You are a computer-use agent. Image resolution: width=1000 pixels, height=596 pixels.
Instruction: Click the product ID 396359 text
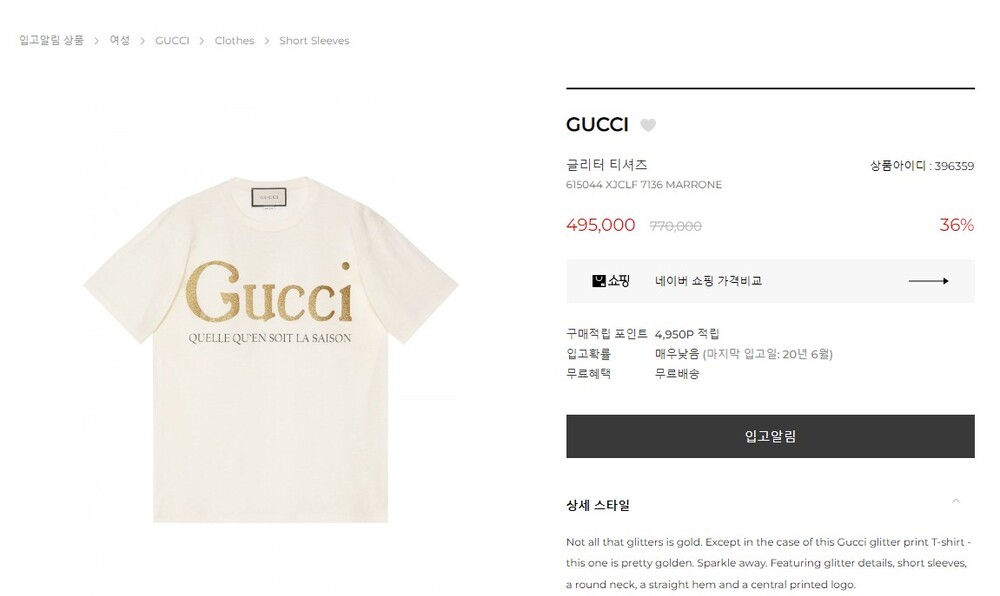(x=954, y=166)
